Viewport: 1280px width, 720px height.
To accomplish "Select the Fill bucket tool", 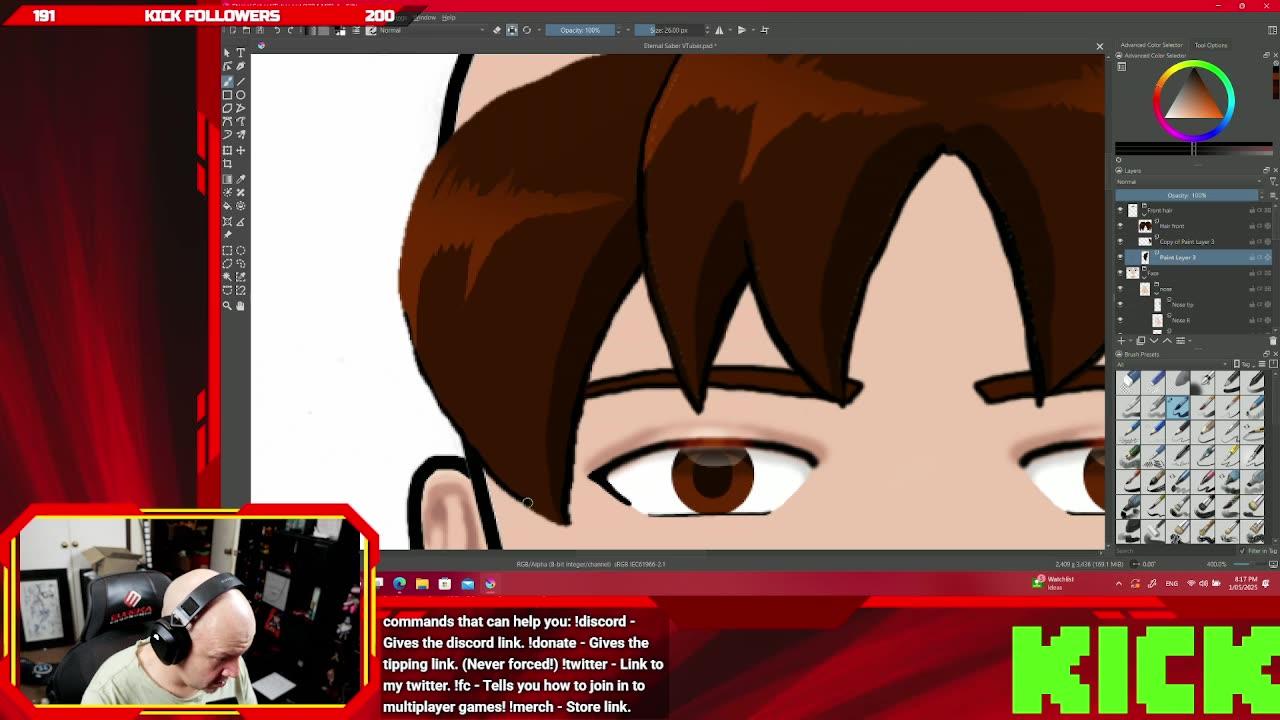I will tap(227, 205).
